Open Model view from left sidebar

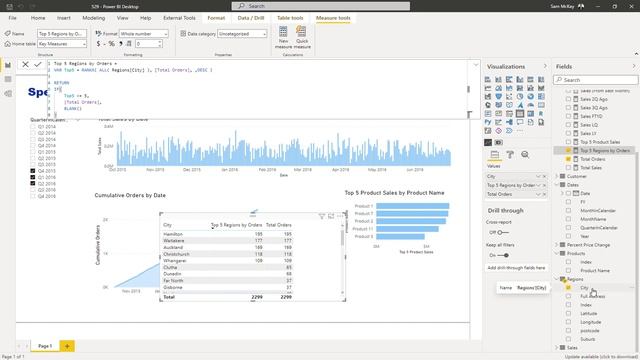click(x=8, y=93)
